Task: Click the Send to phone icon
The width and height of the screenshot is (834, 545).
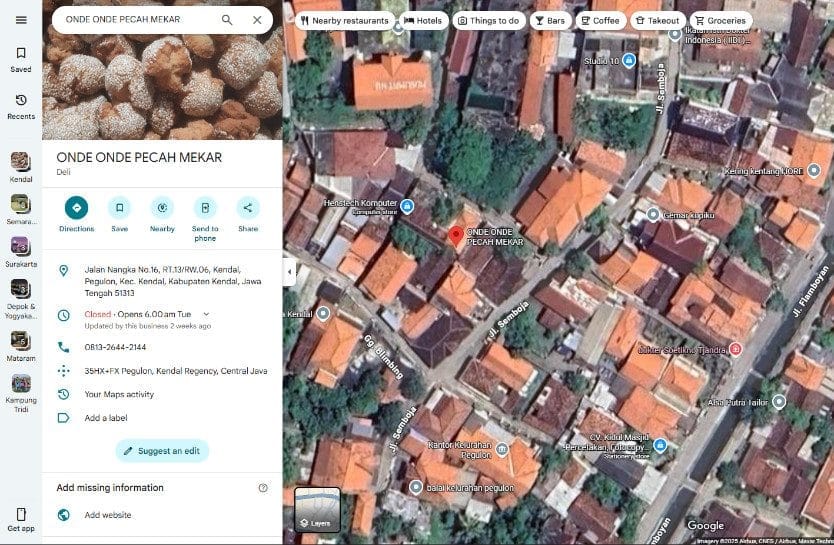Action: (x=205, y=208)
